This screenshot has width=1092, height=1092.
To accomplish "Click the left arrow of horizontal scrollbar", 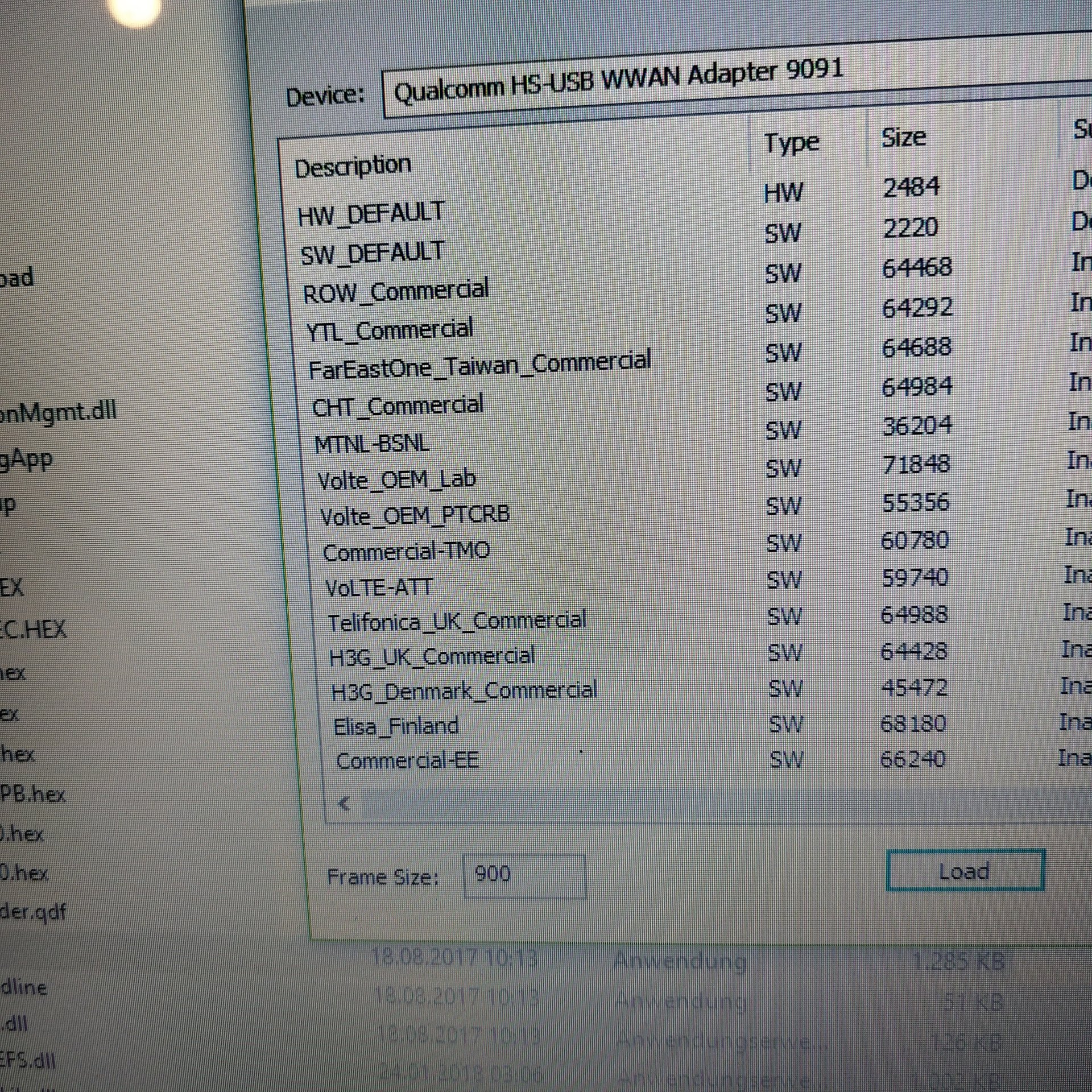I will click(x=344, y=804).
